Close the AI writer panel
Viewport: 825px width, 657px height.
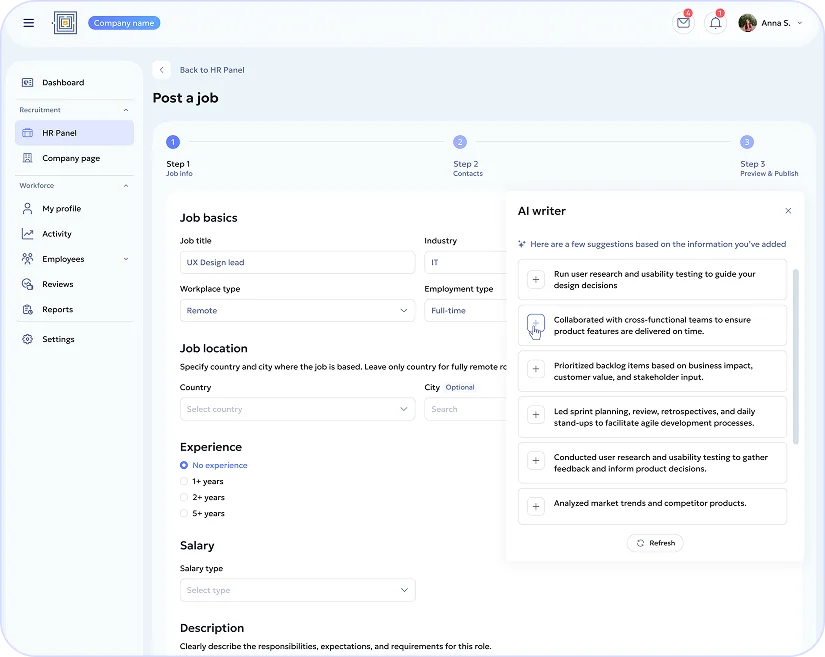tap(788, 211)
